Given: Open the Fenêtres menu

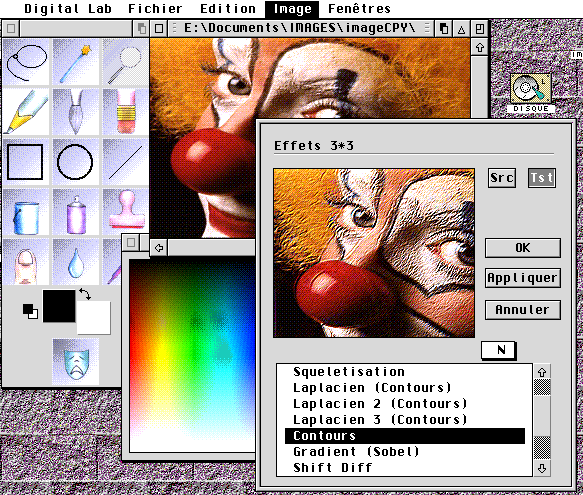Looking at the screenshot, I should [x=359, y=9].
